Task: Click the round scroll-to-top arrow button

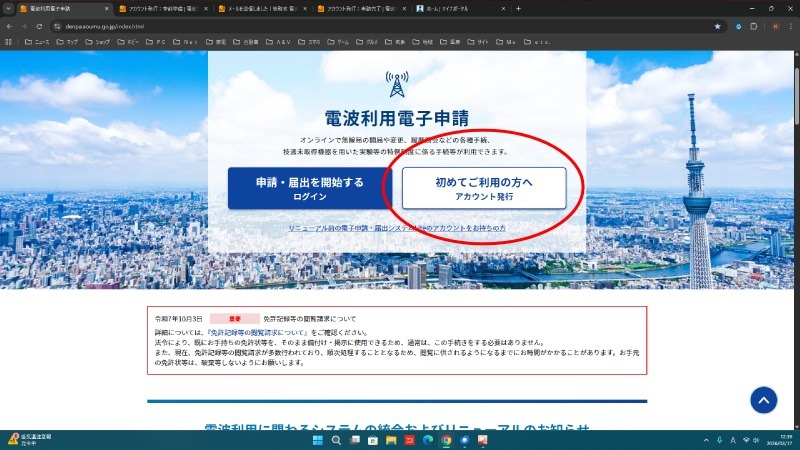Action: pyautogui.click(x=763, y=400)
